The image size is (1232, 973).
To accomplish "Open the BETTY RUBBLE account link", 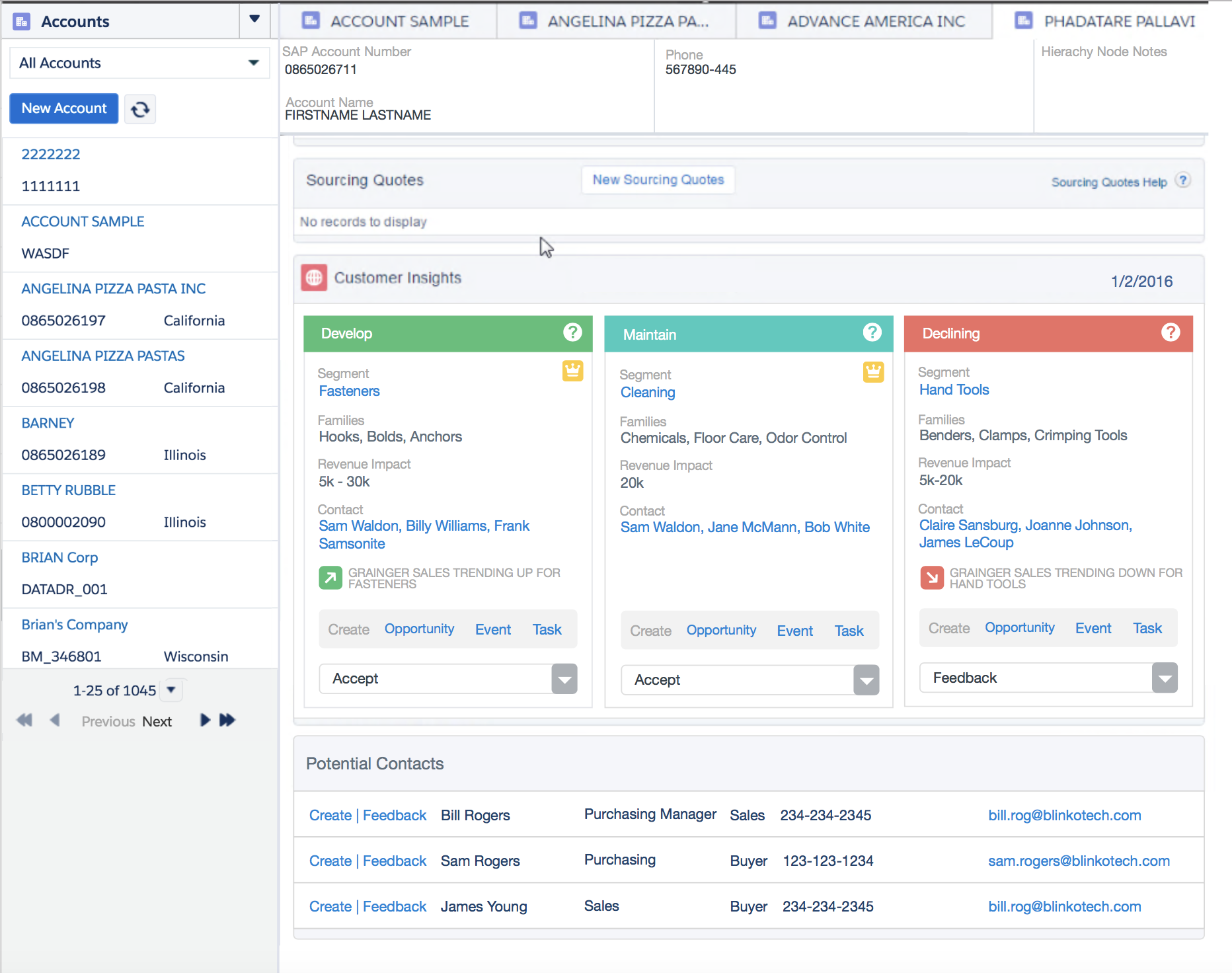I will pyautogui.click(x=68, y=490).
